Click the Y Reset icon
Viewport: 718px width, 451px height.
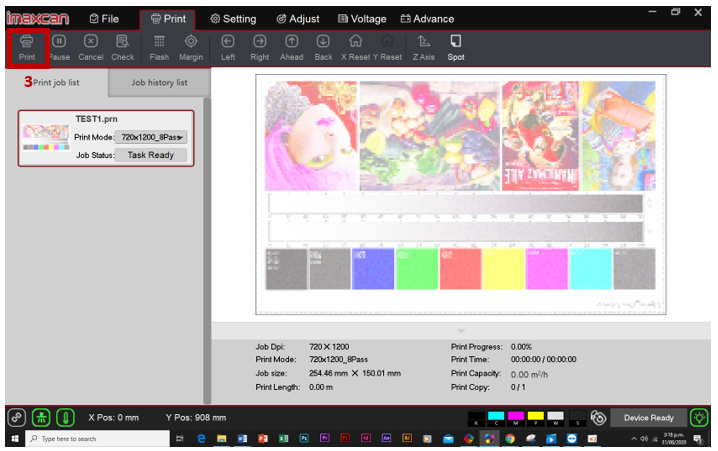click(x=387, y=48)
